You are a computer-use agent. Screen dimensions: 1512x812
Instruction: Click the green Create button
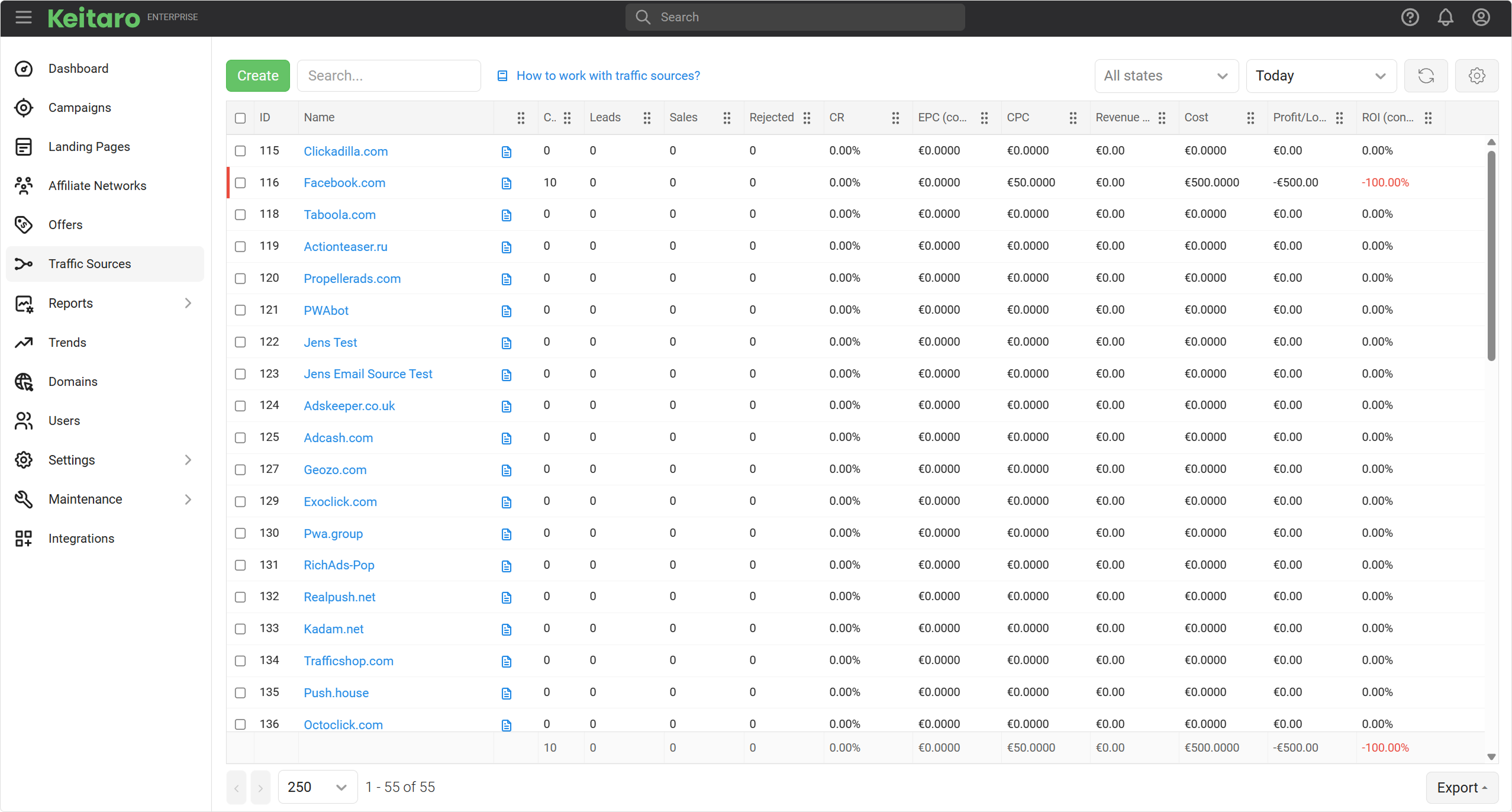[257, 76]
